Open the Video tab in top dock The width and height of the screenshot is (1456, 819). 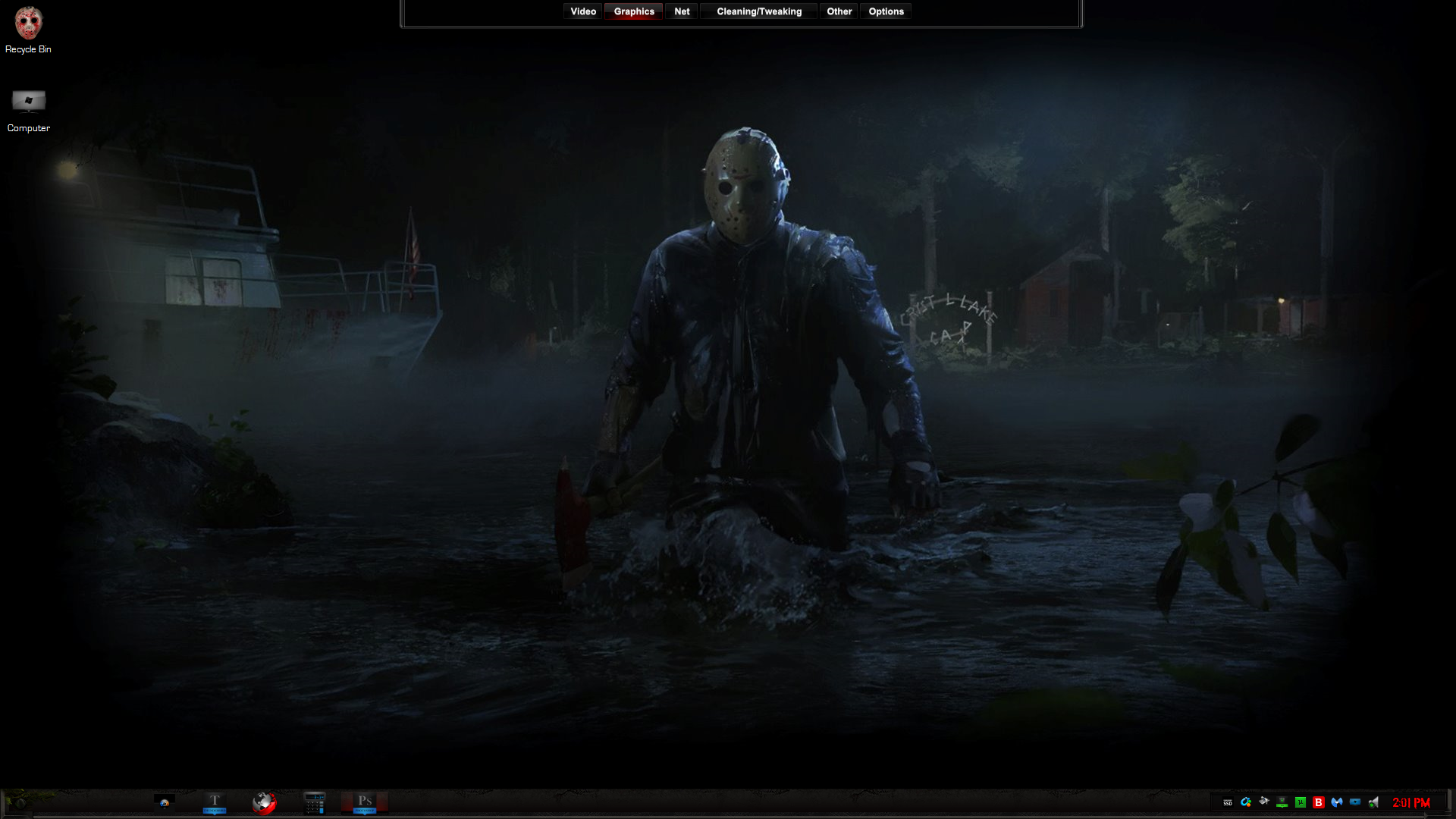pos(582,11)
